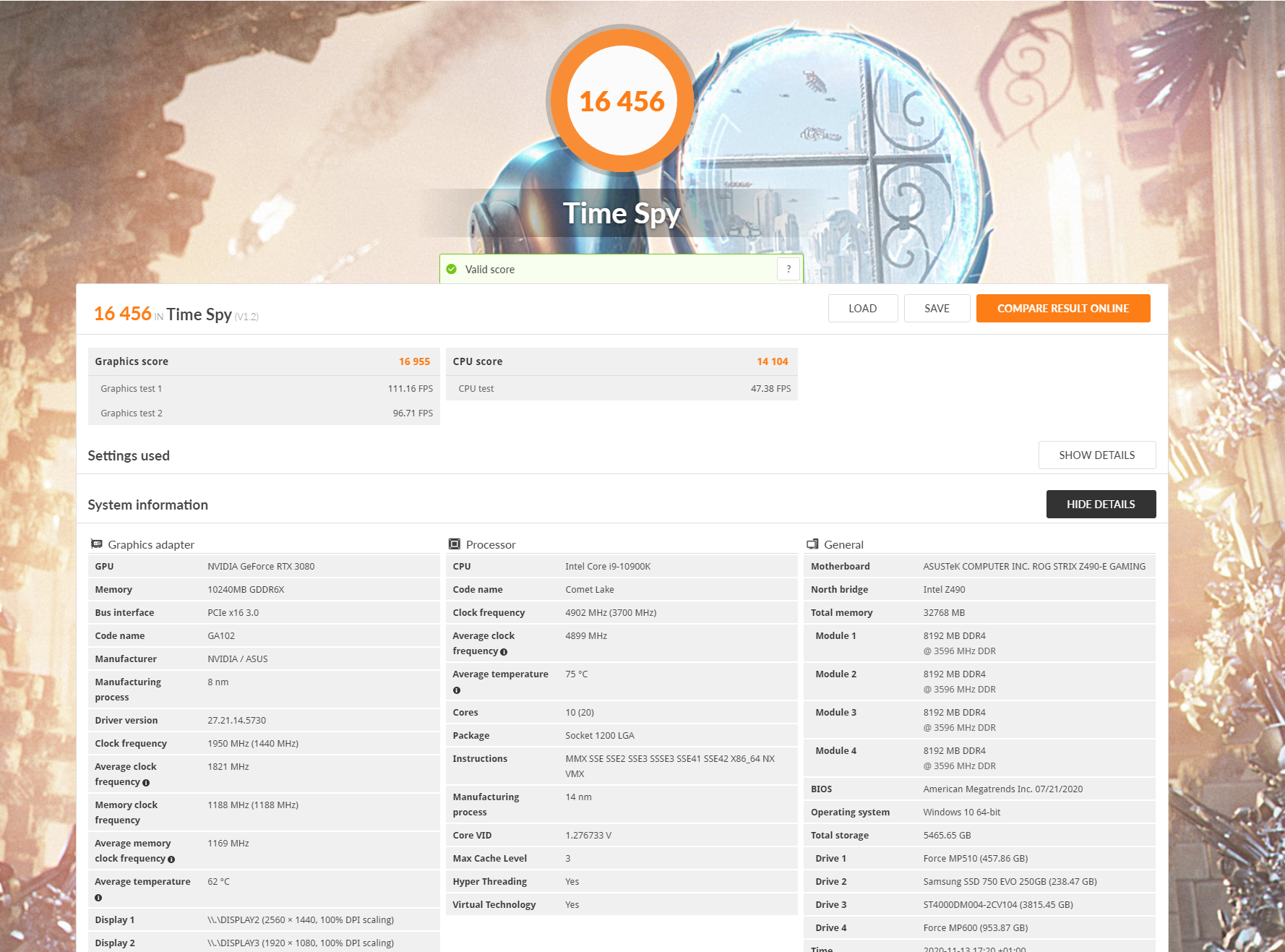Image resolution: width=1285 pixels, height=952 pixels.
Task: Click Windows 10 64-bit value
Action: click(x=962, y=812)
